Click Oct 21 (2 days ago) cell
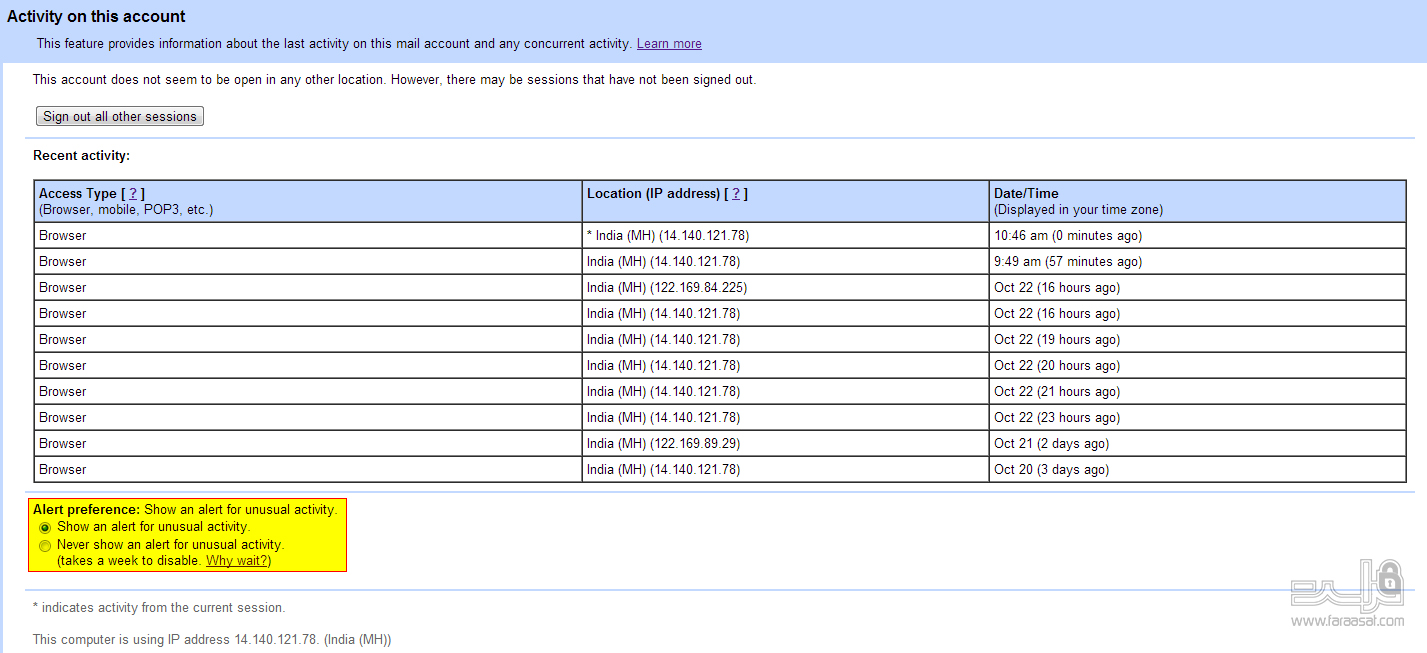The height and width of the screenshot is (653, 1427). click(x=1197, y=444)
